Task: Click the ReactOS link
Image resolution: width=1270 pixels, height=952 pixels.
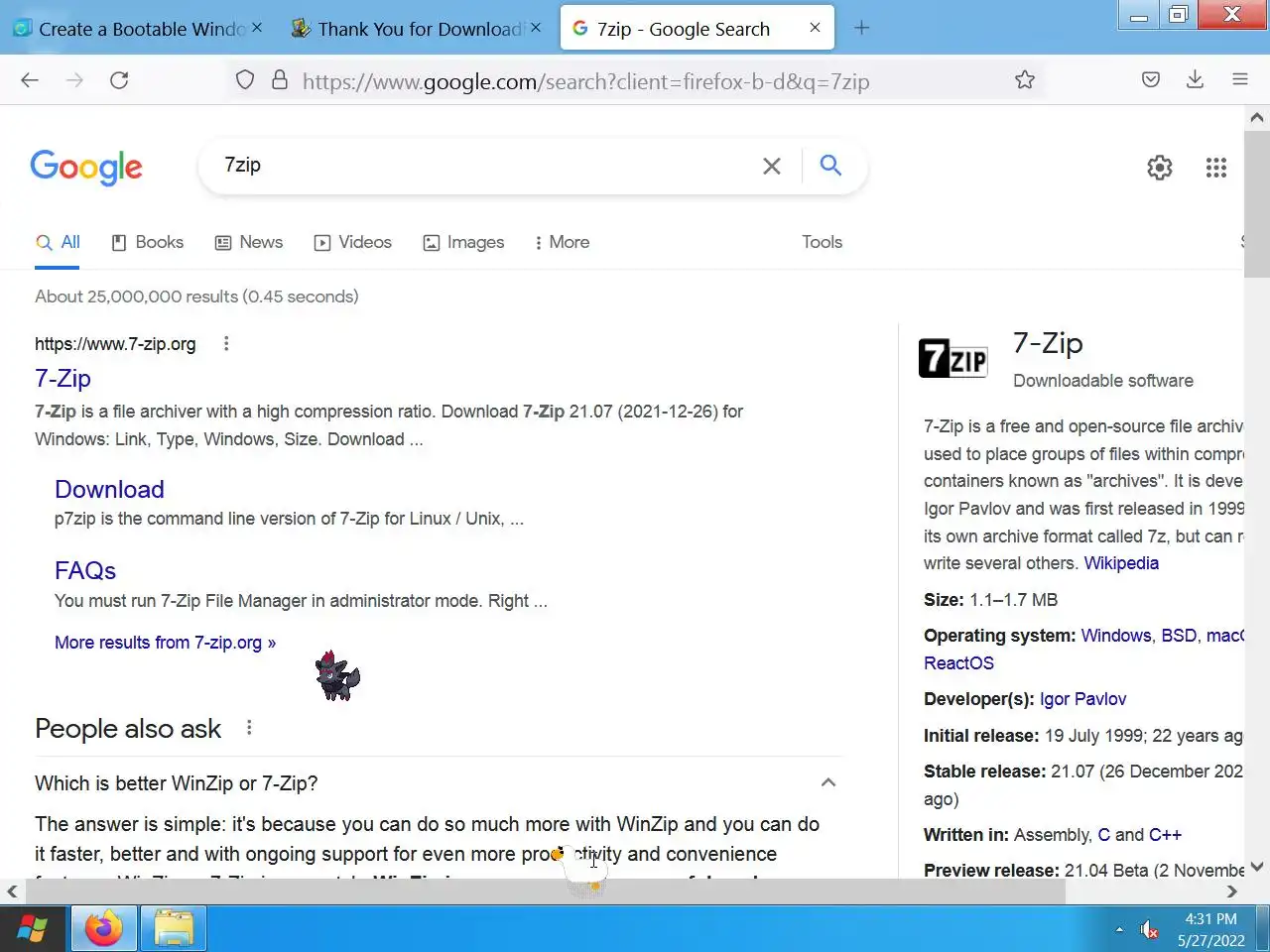Action: (958, 663)
